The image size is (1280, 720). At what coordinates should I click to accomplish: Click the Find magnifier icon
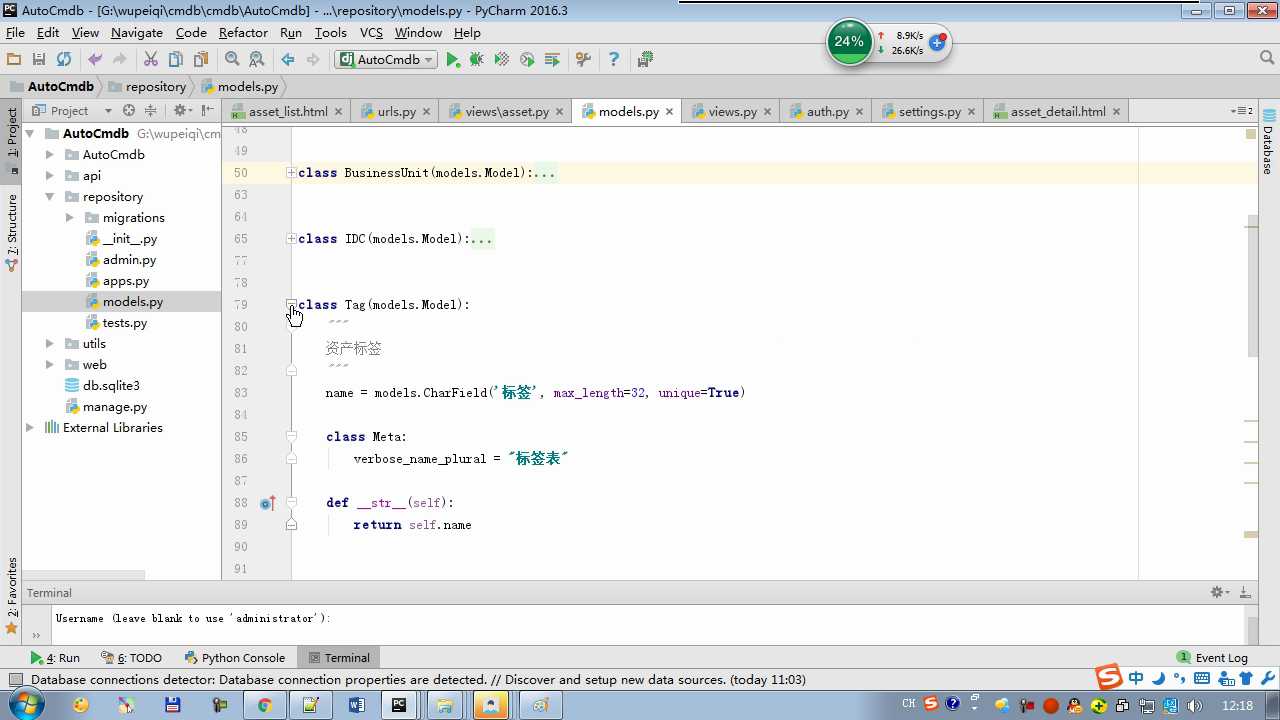tap(232, 59)
